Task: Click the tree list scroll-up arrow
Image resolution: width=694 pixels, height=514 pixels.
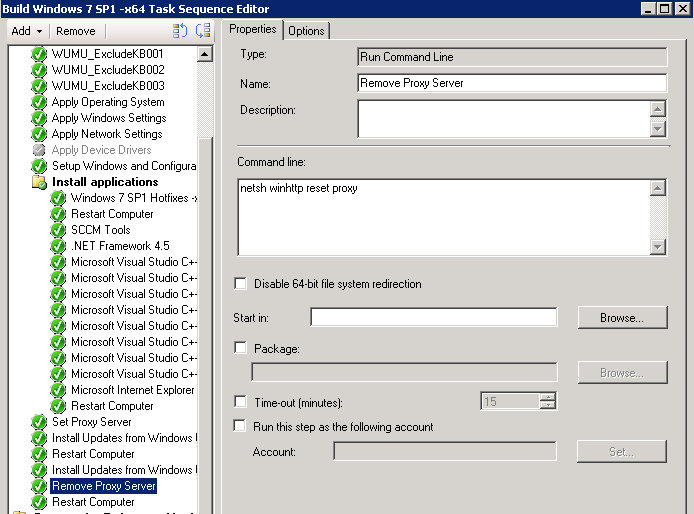Action: pos(205,55)
